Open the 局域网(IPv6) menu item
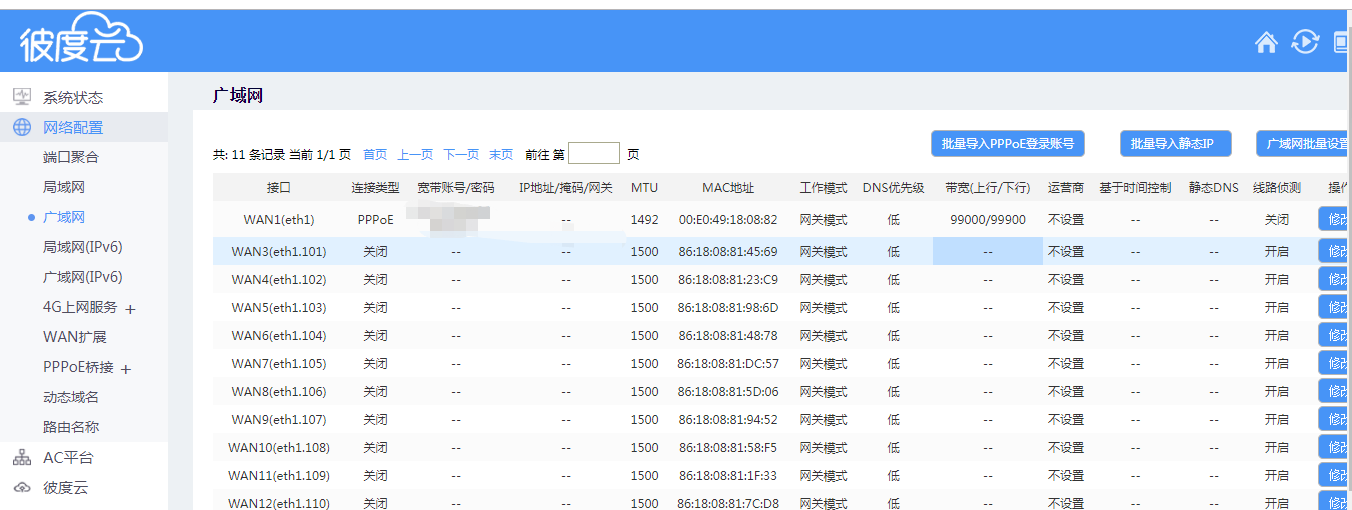Image resolution: width=1352 pixels, height=510 pixels. [x=82, y=247]
